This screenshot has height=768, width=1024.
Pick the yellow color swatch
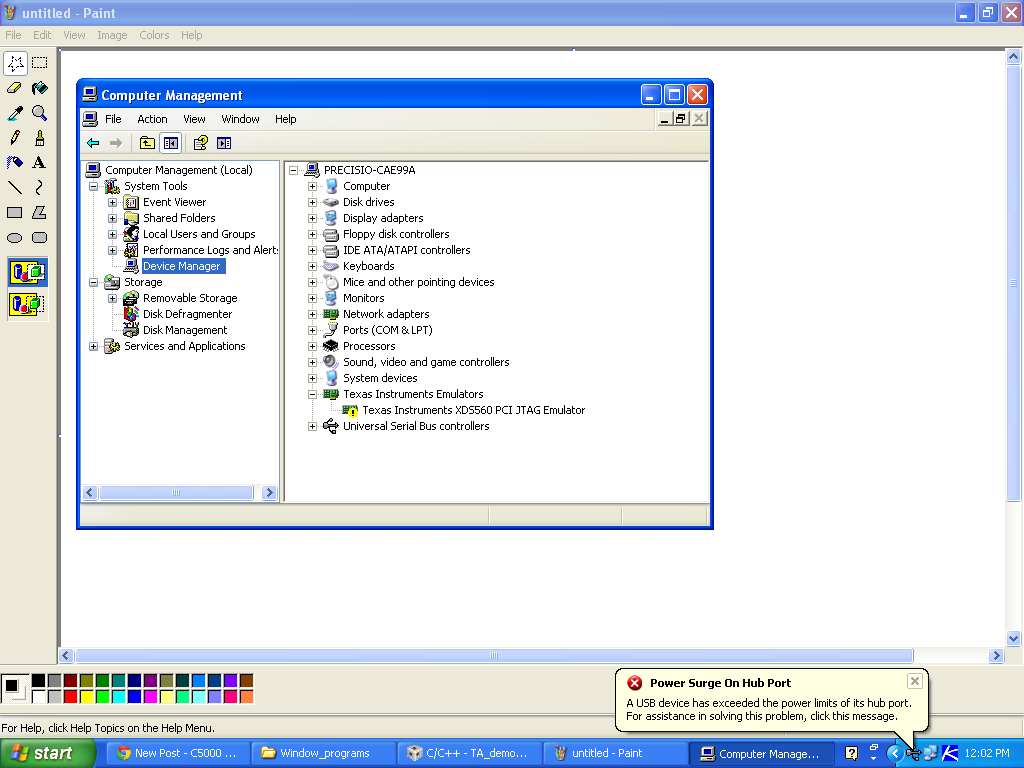coord(87,697)
